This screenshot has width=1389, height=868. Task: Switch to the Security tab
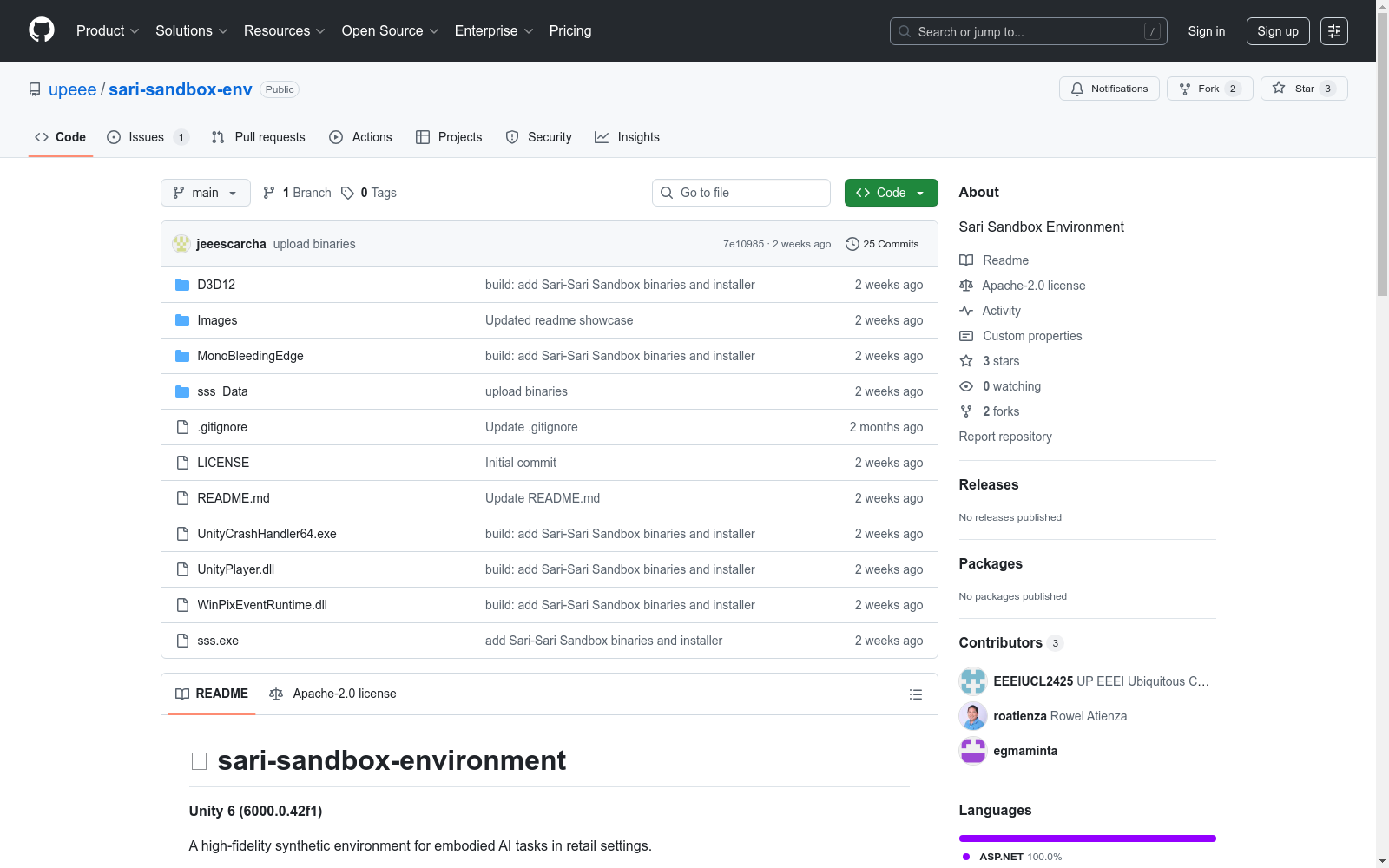pyautogui.click(x=539, y=137)
